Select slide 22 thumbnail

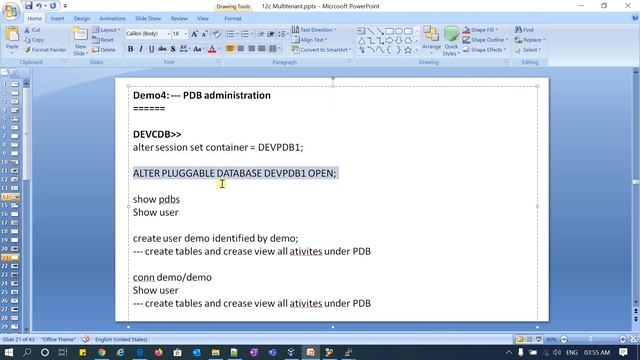[14, 266]
